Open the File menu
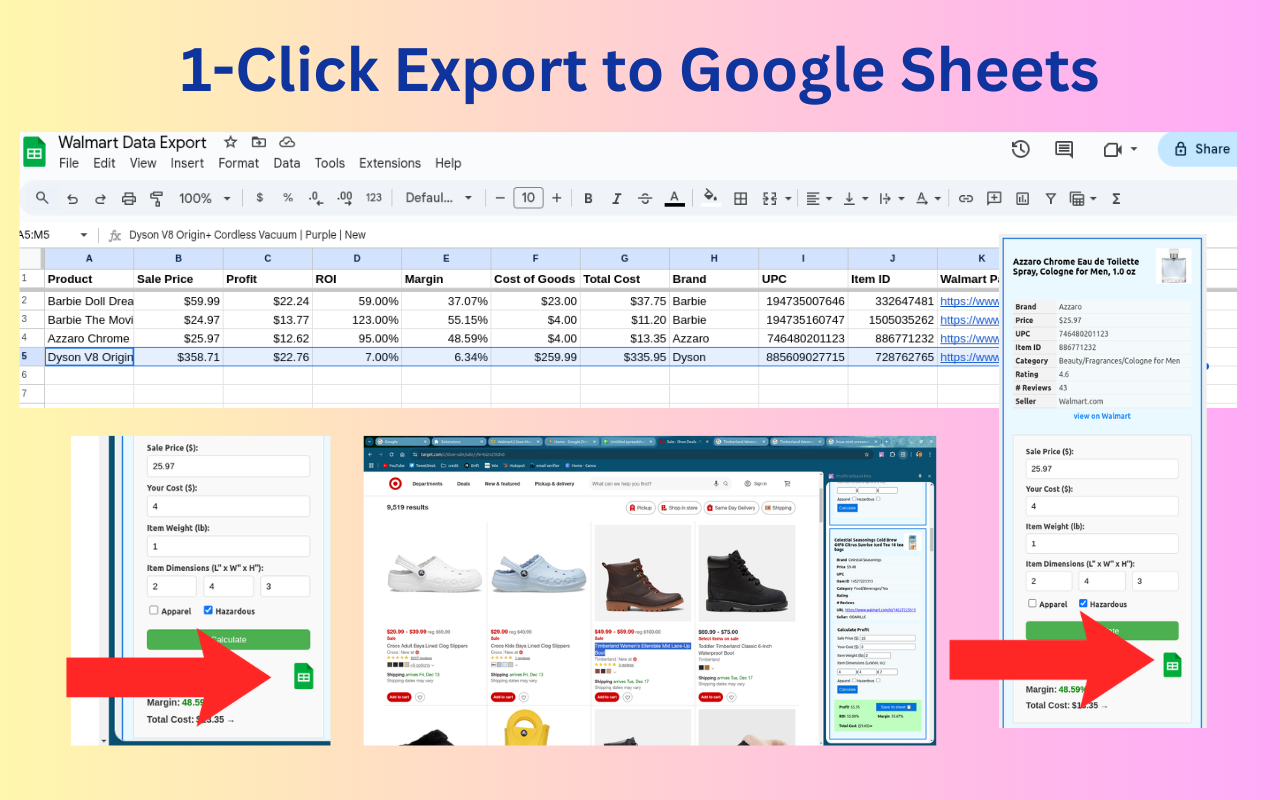The width and height of the screenshot is (1280, 800). pyautogui.click(x=69, y=163)
